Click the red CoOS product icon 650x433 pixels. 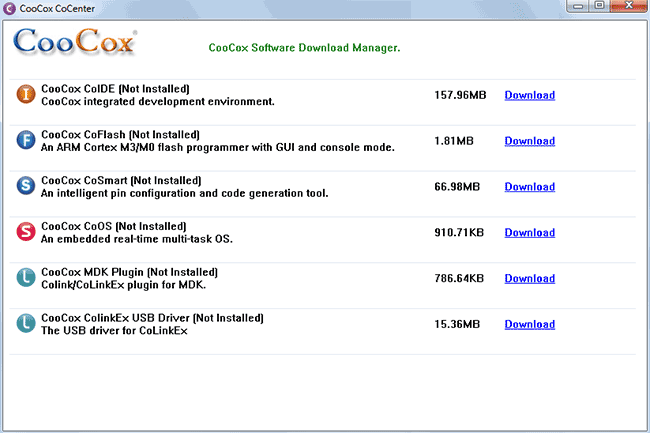pyautogui.click(x=27, y=232)
